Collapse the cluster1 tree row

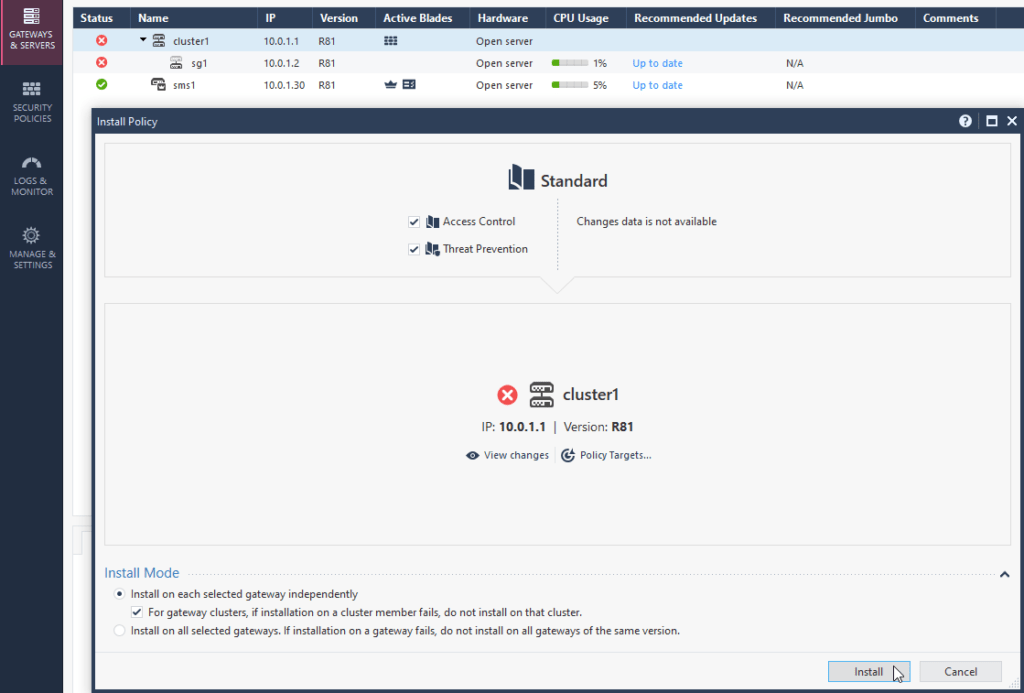point(140,40)
